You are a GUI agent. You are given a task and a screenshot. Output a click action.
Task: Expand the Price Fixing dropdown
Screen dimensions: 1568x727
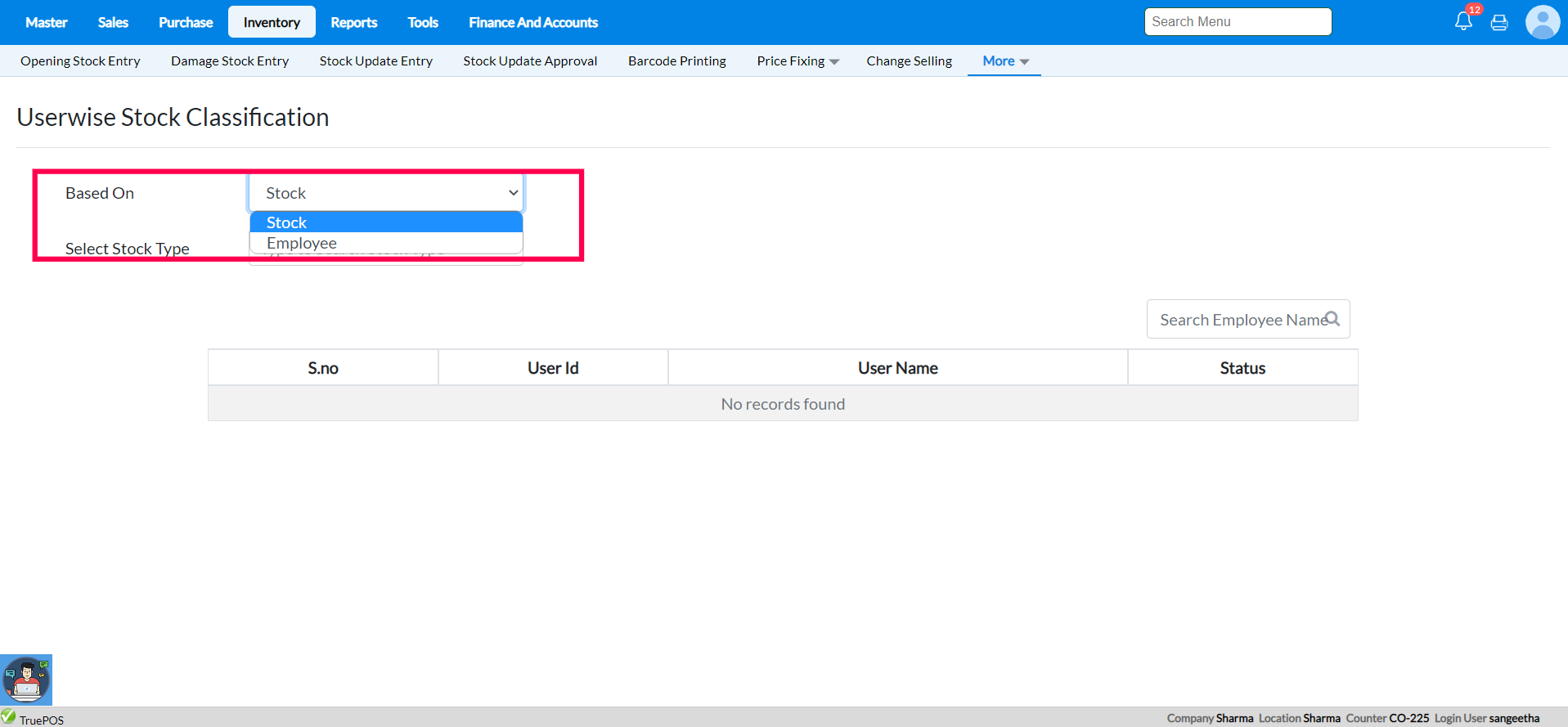(797, 61)
